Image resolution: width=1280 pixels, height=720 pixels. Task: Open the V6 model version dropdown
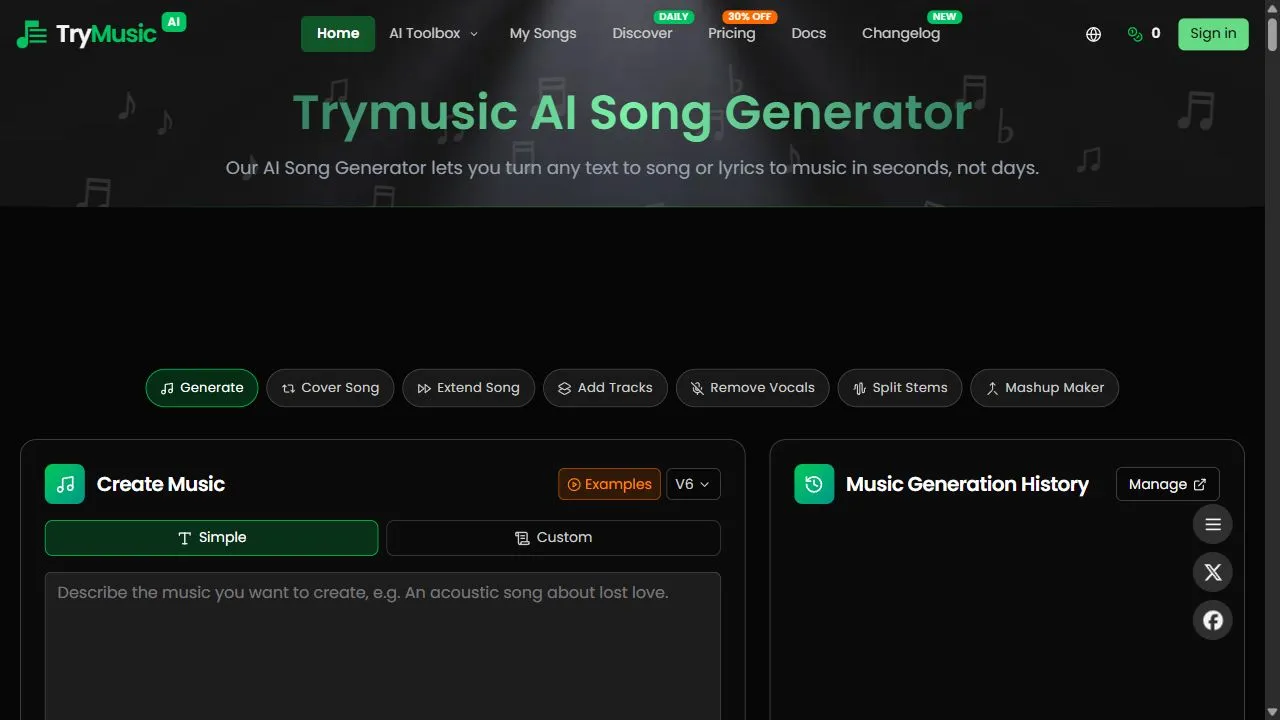pyautogui.click(x=693, y=484)
